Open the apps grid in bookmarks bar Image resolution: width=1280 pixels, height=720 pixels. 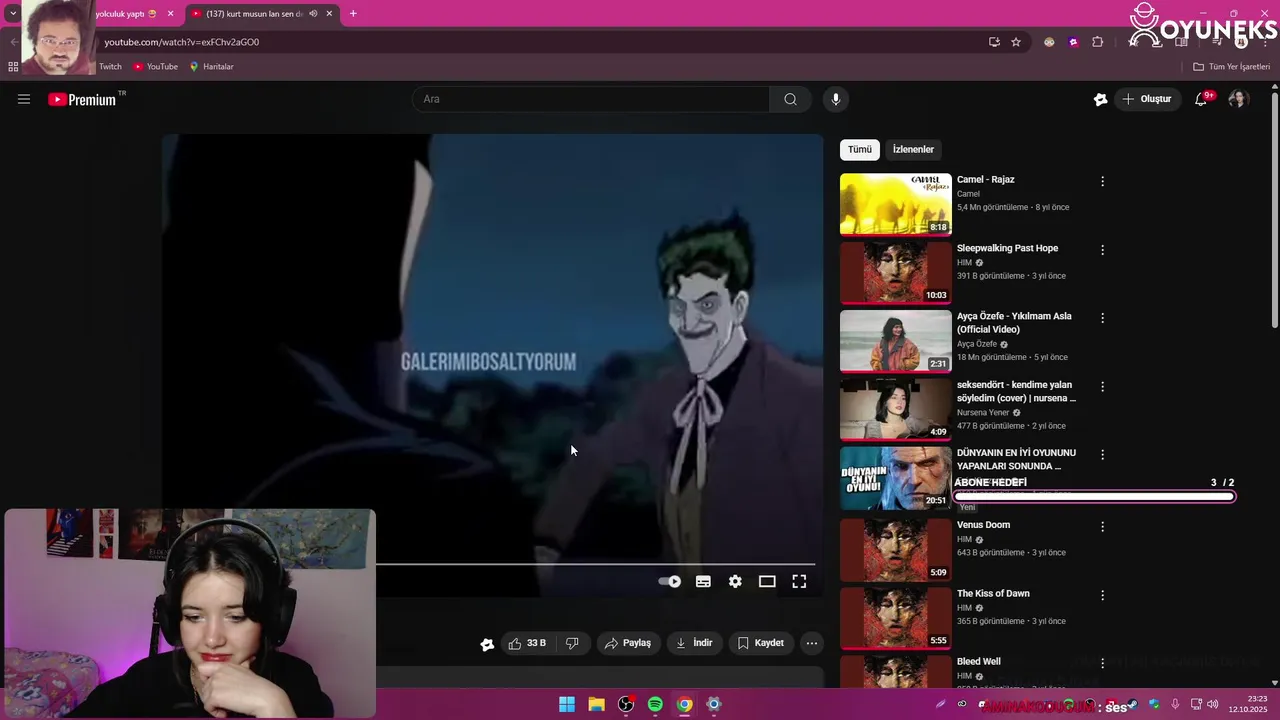13,67
